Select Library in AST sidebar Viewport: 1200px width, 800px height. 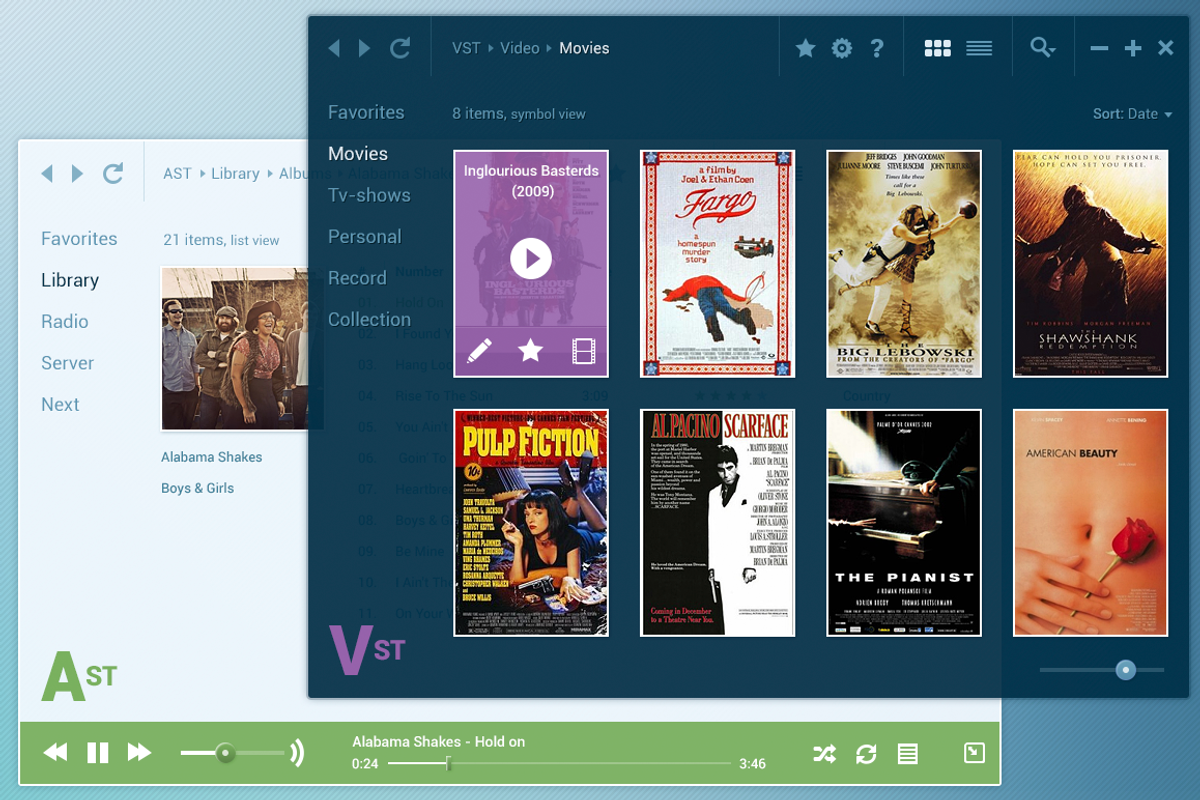point(70,280)
